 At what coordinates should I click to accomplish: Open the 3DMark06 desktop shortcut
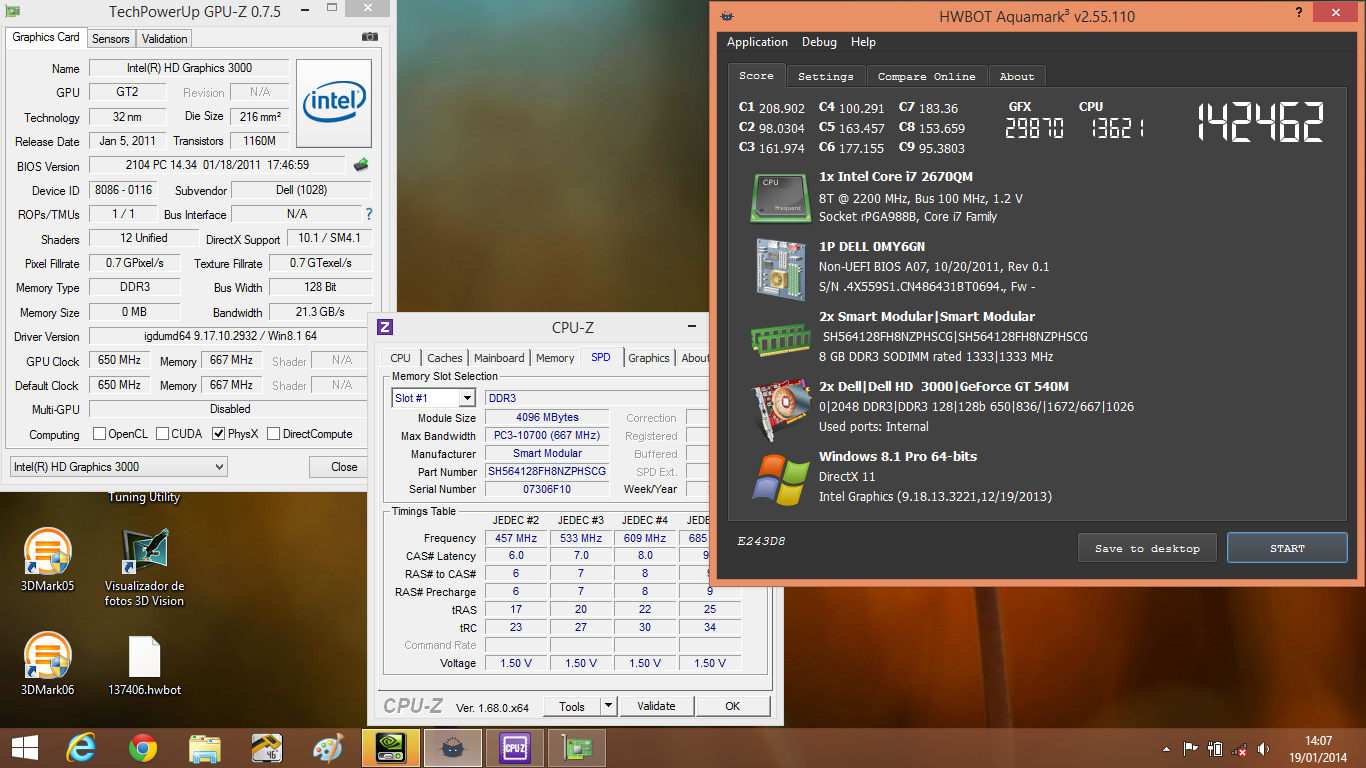(47, 663)
